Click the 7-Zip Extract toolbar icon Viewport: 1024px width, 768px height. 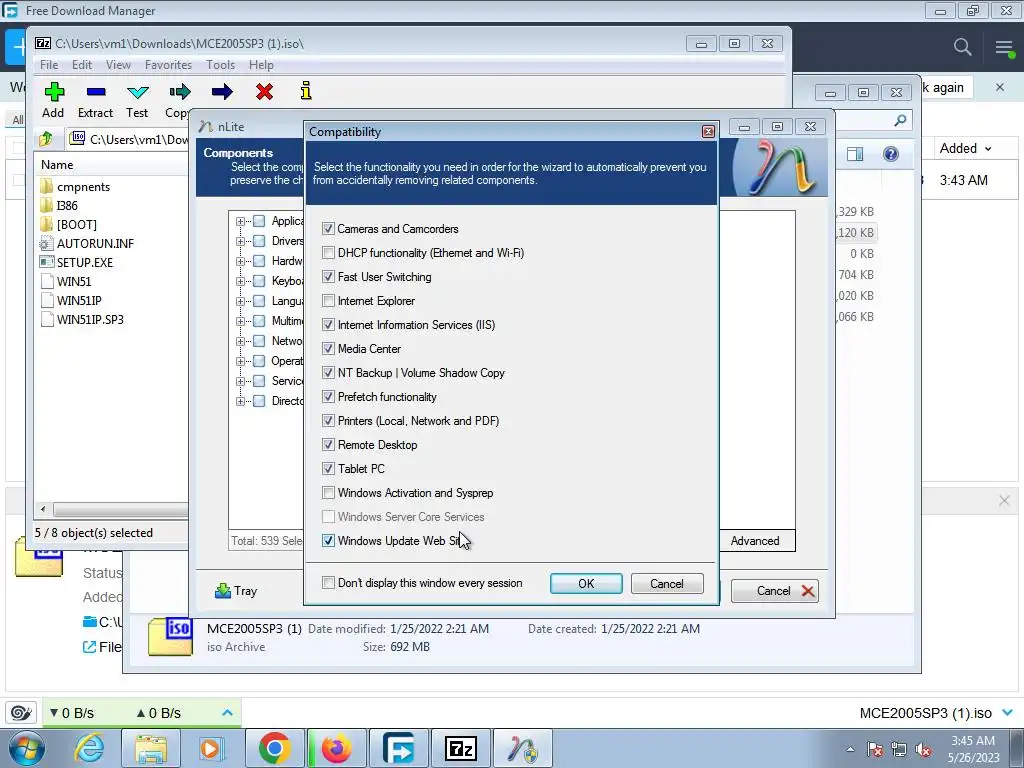pos(96,92)
